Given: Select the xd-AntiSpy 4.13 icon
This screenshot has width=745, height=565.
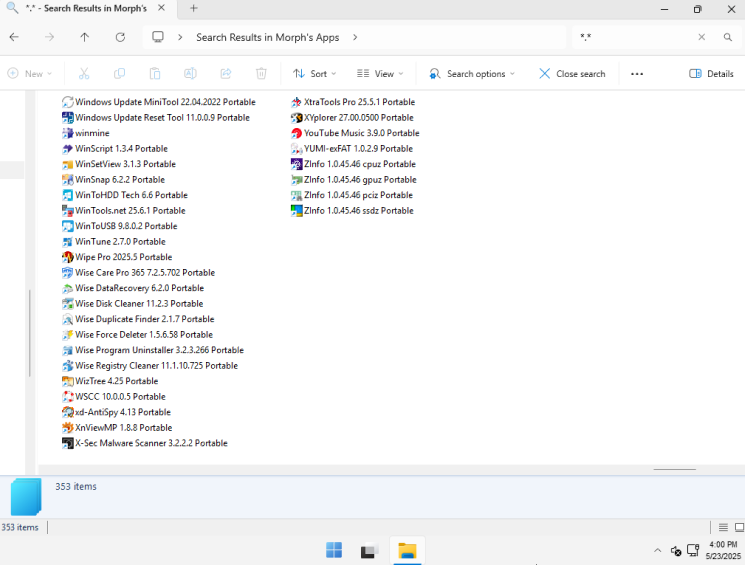Looking at the screenshot, I should [67, 412].
